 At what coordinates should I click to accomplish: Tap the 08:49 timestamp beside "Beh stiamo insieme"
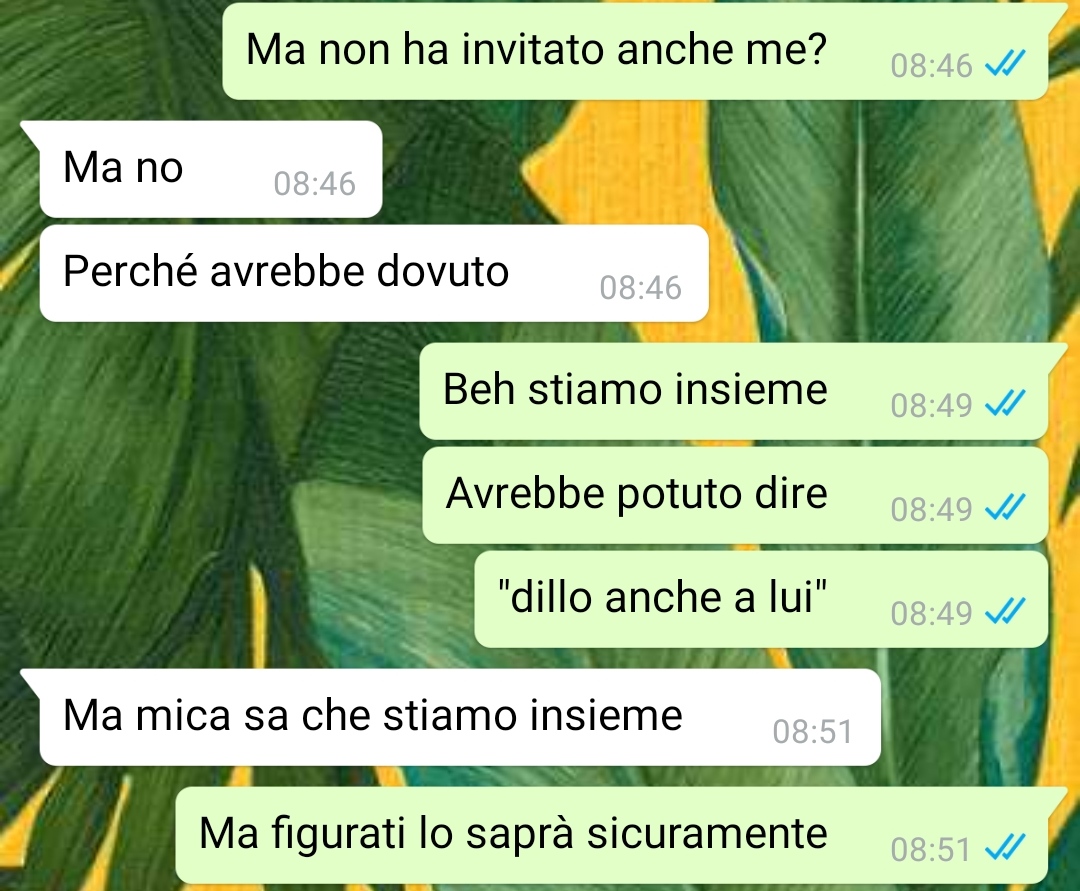coord(931,406)
